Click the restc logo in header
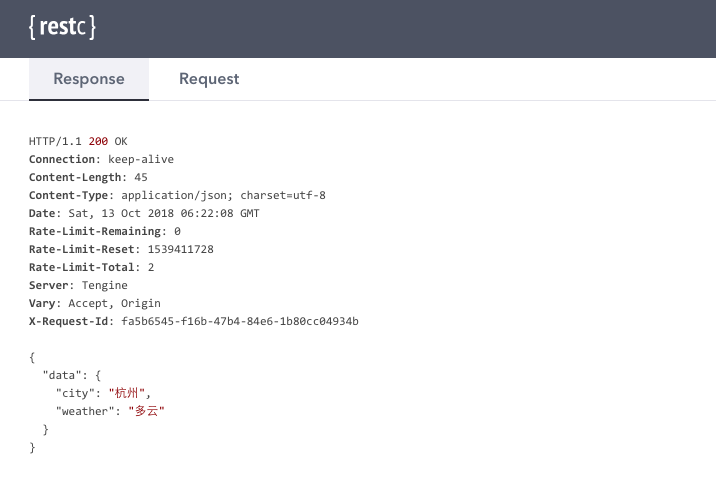716x497 pixels. click(x=63, y=27)
